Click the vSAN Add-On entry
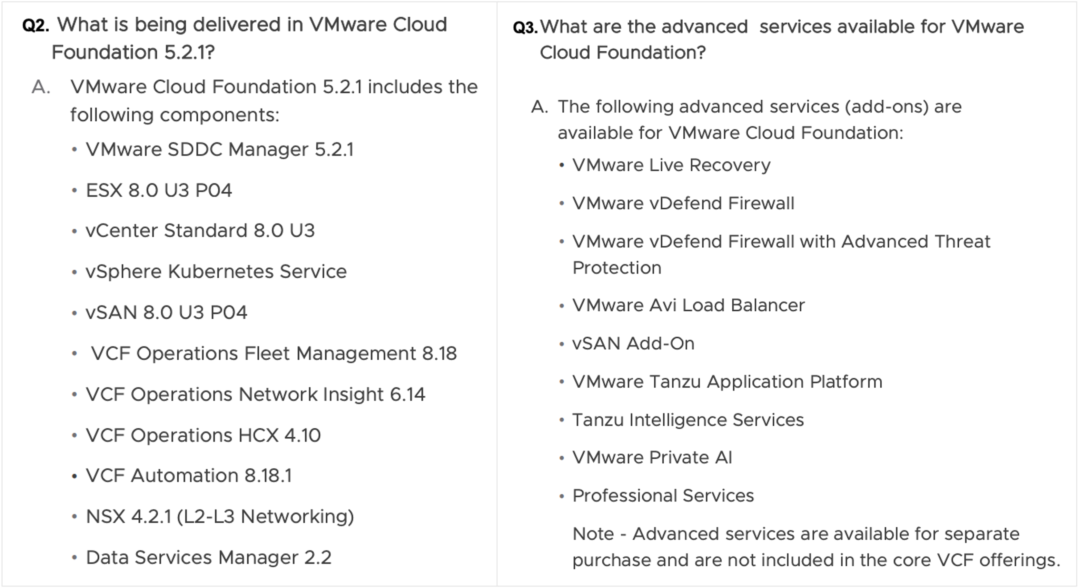 (633, 344)
